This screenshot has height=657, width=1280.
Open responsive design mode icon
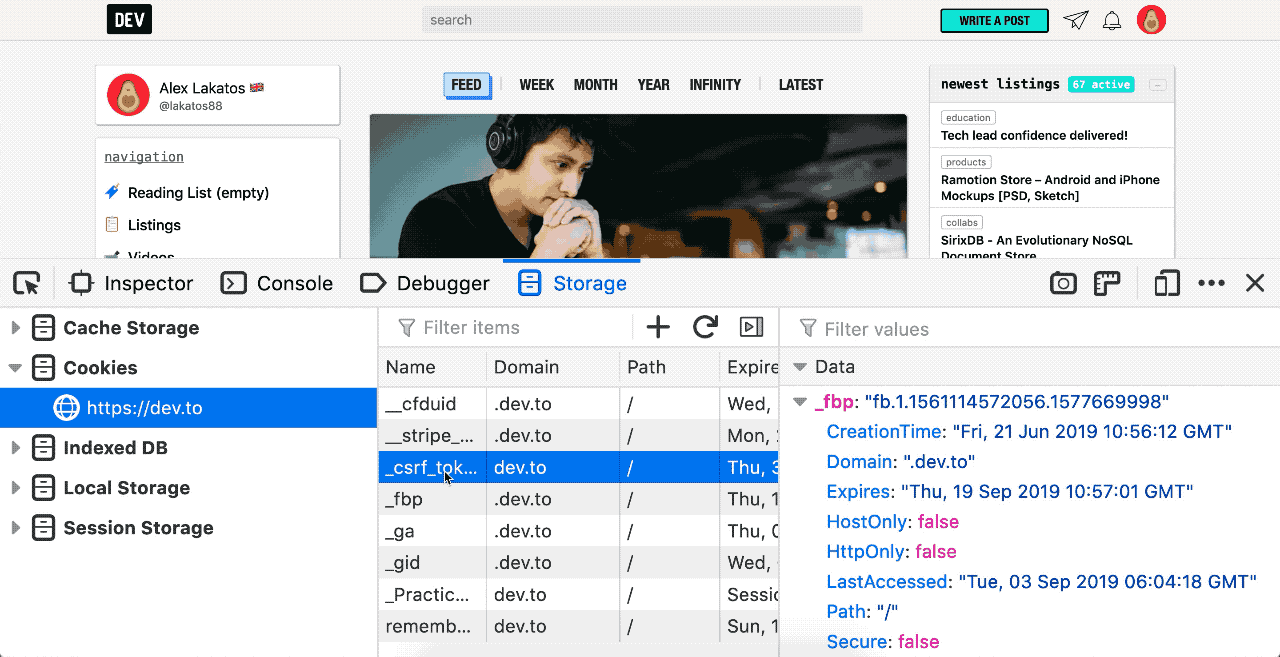click(1166, 283)
